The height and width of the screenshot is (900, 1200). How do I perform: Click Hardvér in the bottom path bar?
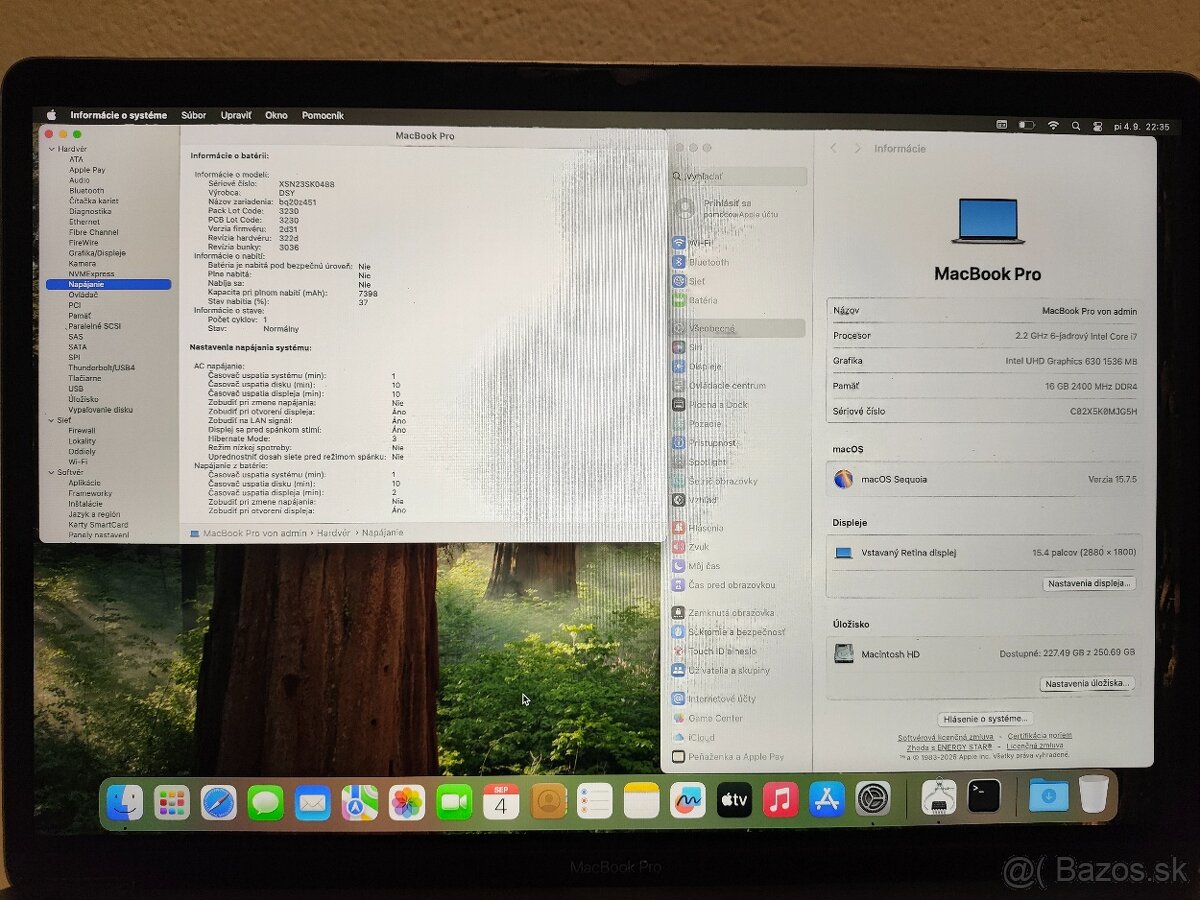[x=333, y=533]
